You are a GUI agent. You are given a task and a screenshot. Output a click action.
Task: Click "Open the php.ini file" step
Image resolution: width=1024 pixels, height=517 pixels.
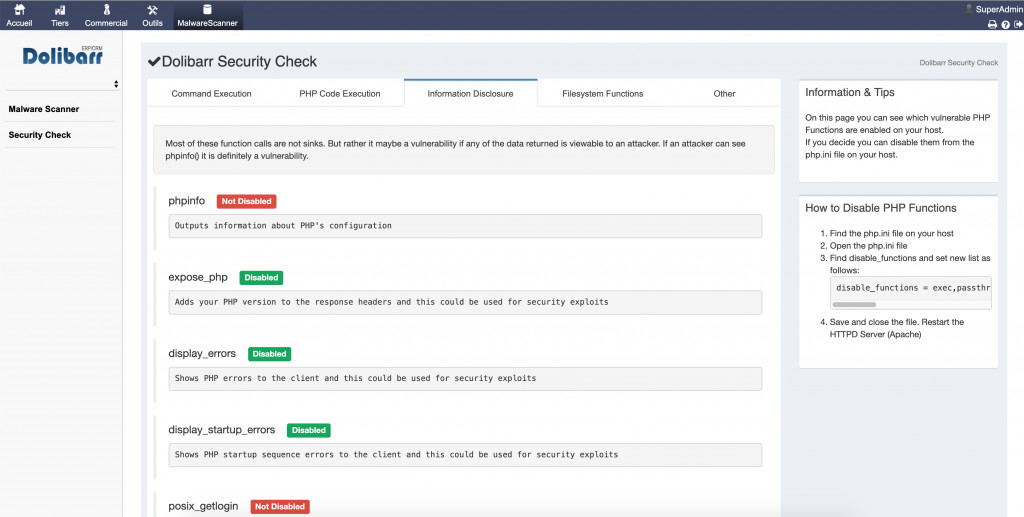(x=869, y=245)
